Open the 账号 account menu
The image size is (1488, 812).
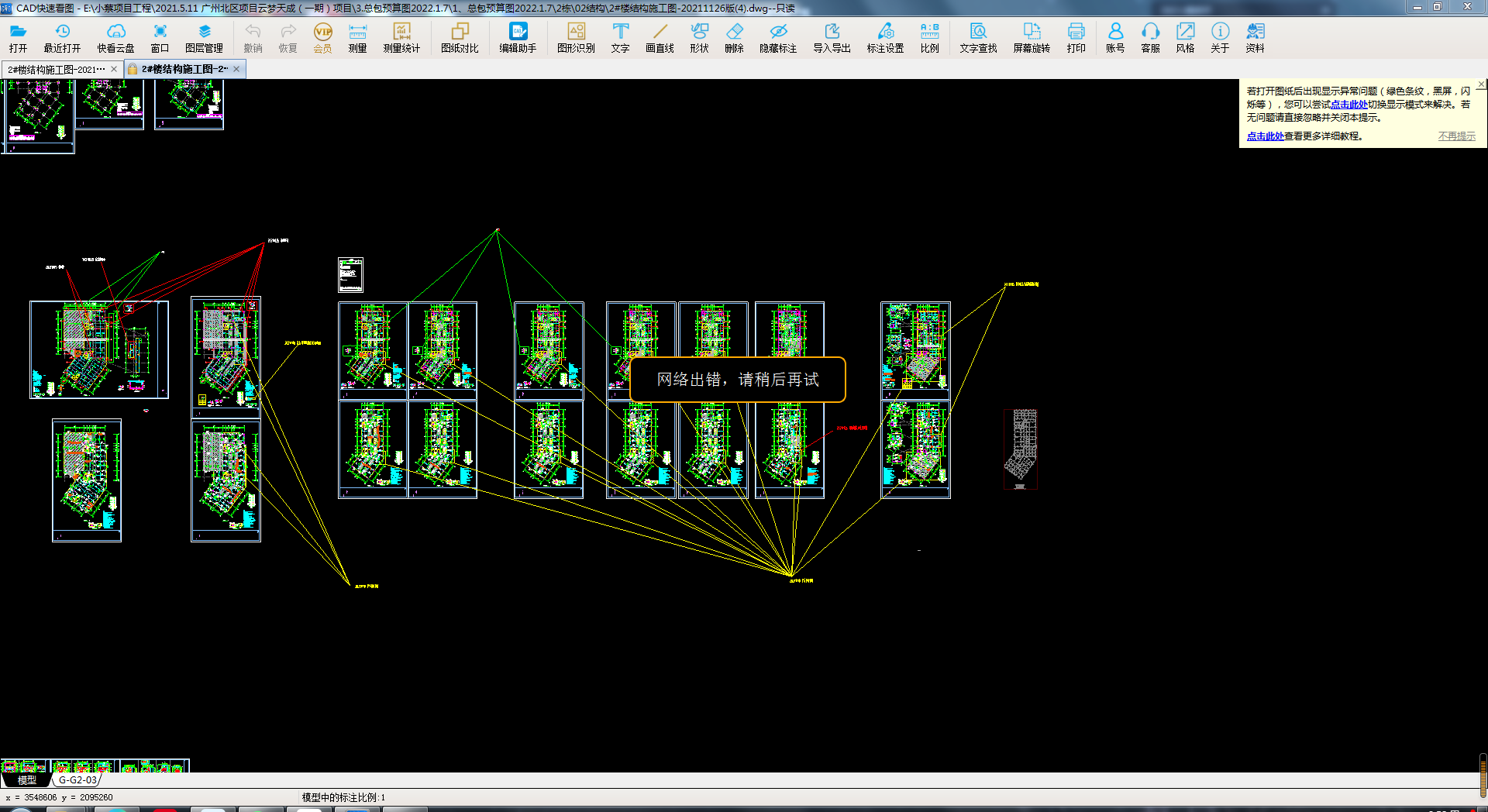click(x=1115, y=37)
